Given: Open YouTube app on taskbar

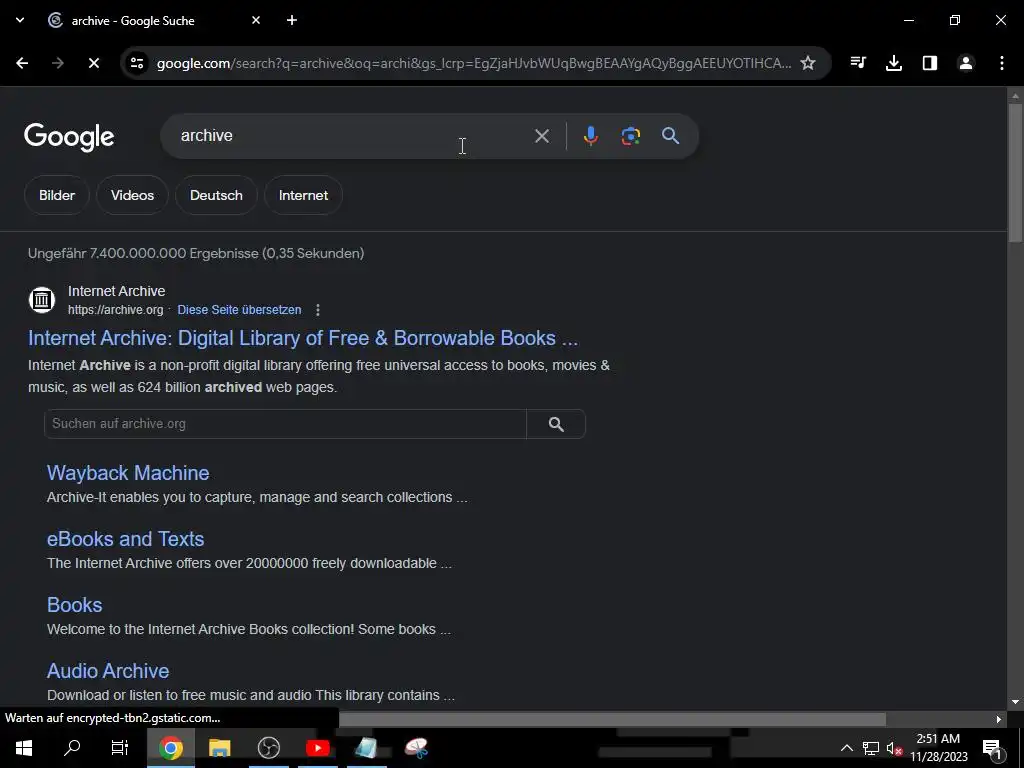Looking at the screenshot, I should point(317,748).
